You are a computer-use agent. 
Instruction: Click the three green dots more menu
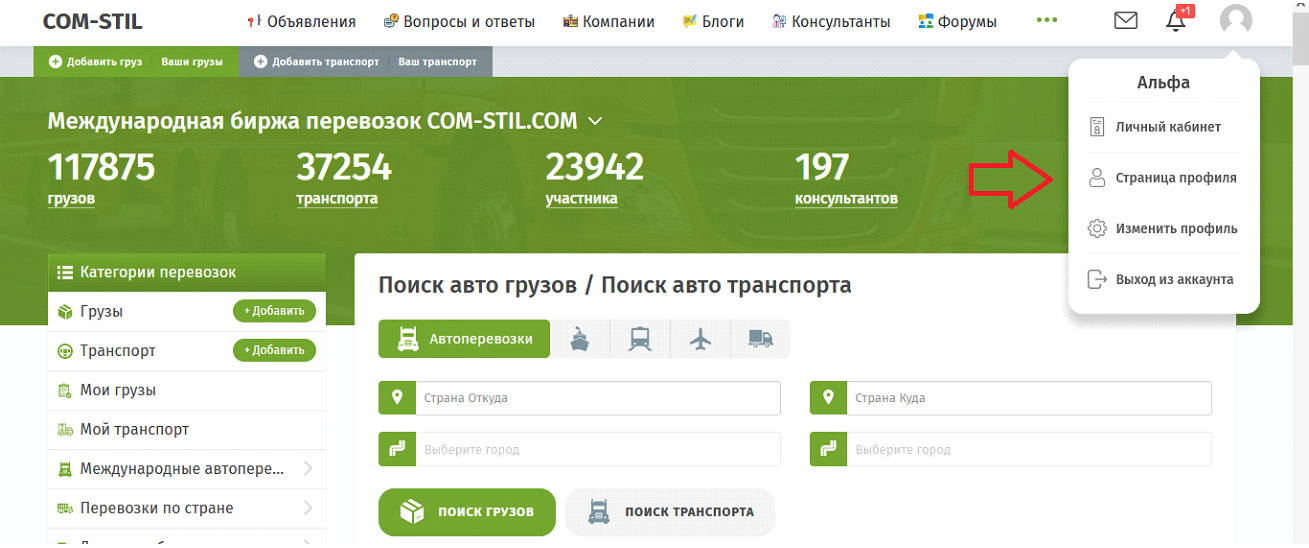click(1047, 21)
